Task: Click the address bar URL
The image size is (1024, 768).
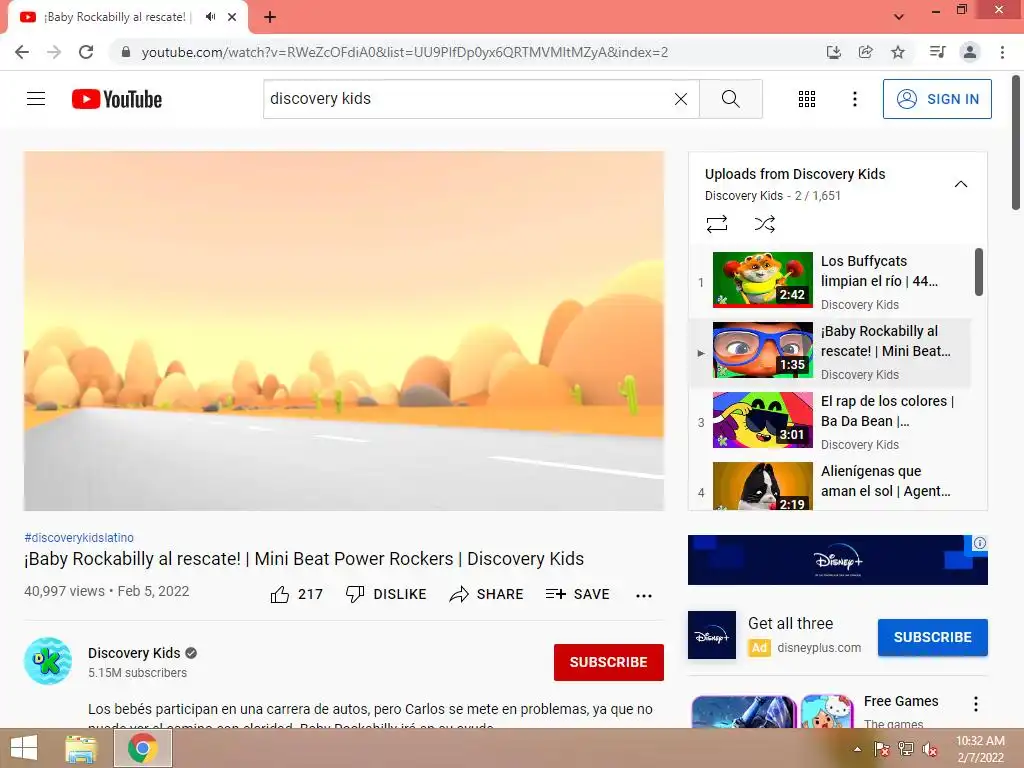Action: pos(405,52)
